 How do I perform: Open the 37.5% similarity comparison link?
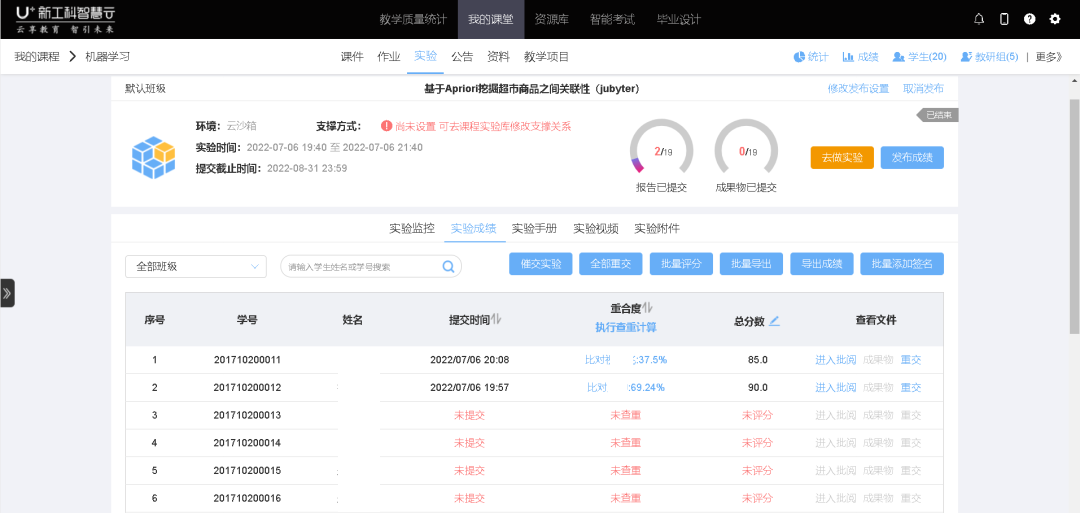[625, 360]
